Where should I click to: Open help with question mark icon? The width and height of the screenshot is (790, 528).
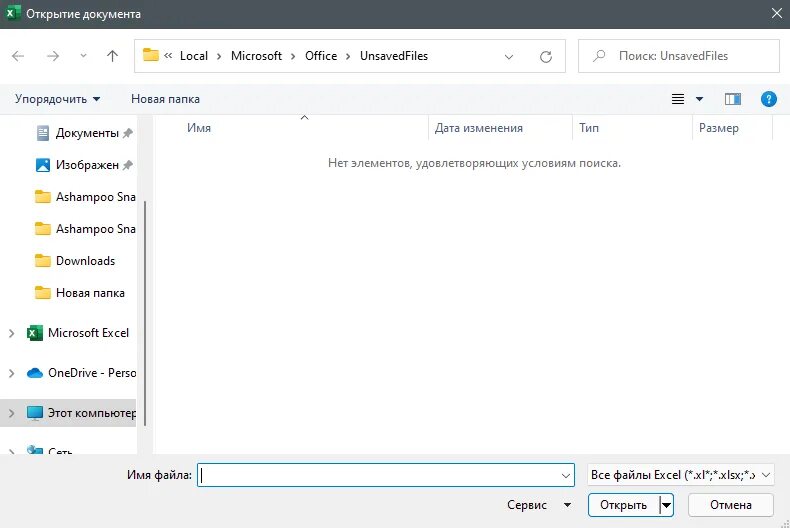tap(768, 99)
